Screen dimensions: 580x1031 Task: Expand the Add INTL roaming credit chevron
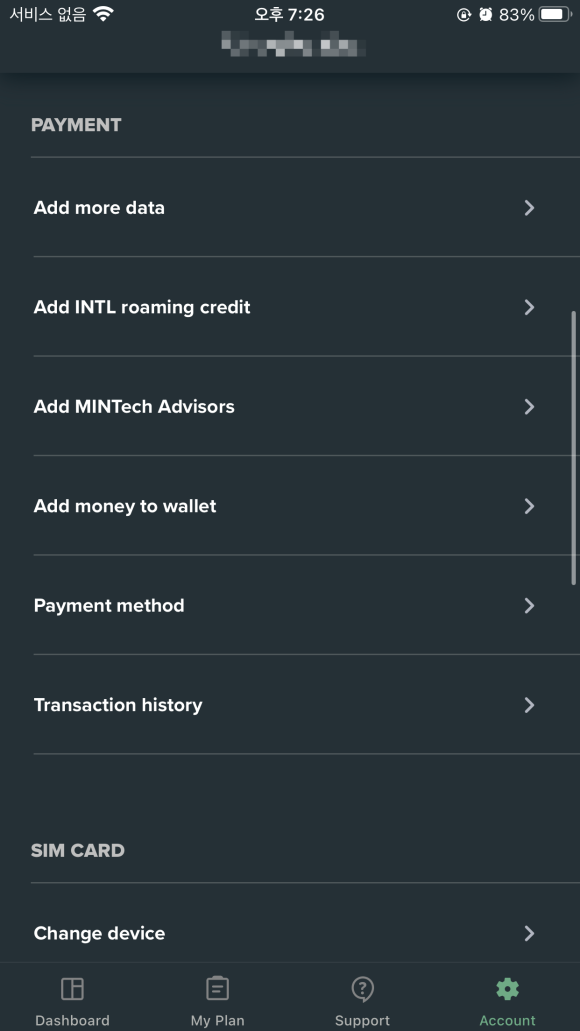point(529,307)
